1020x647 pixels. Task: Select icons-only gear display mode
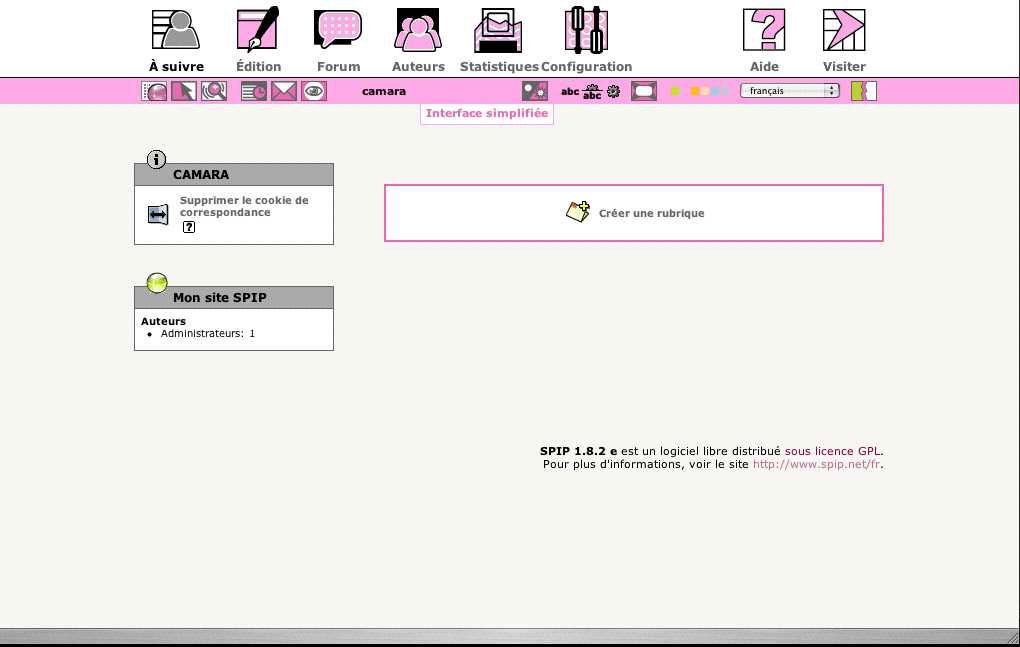click(613, 92)
